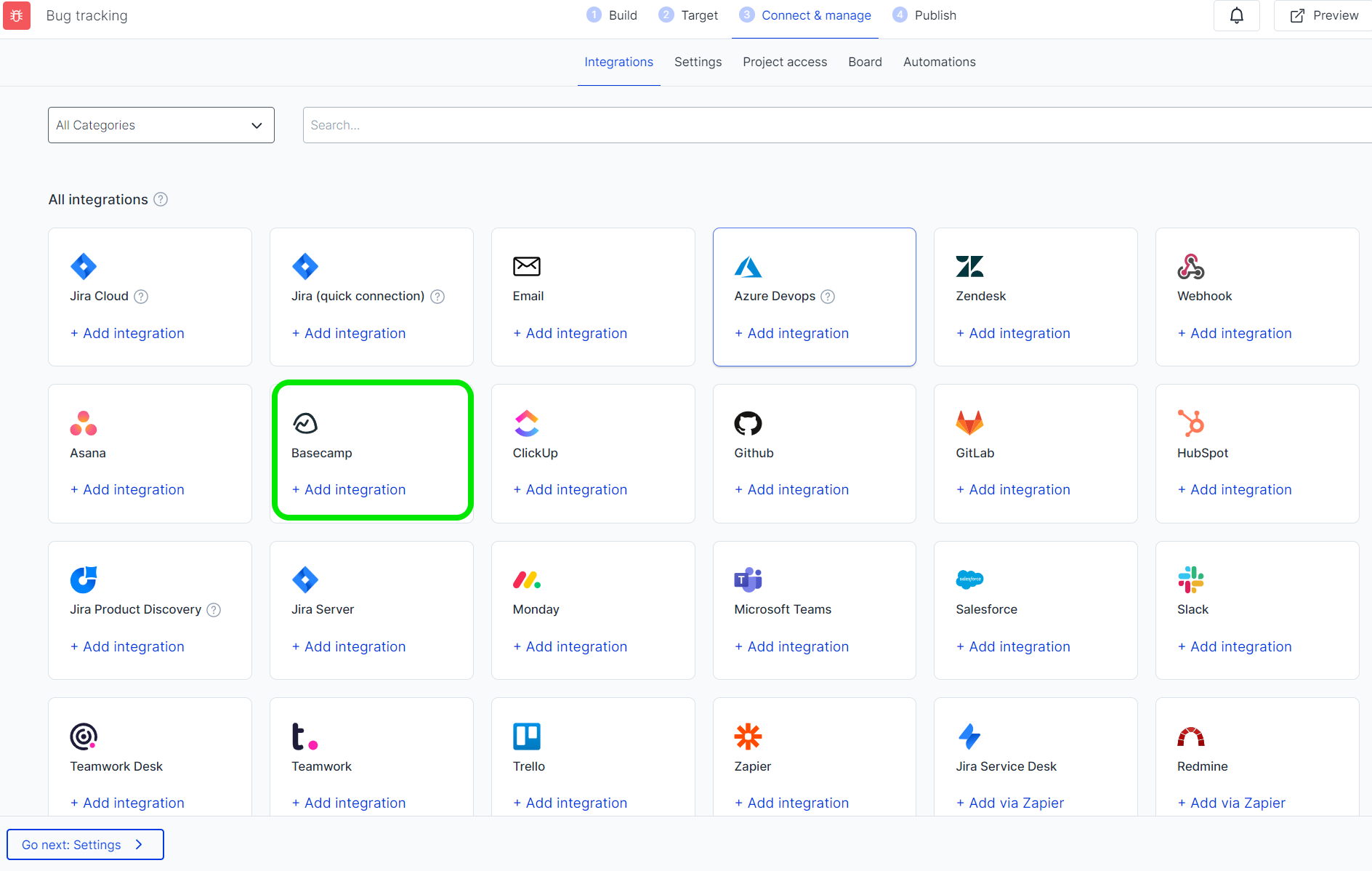Screen dimensions: 1372x871
Task: Click the Zapier asterisk icon
Action: 748,736
